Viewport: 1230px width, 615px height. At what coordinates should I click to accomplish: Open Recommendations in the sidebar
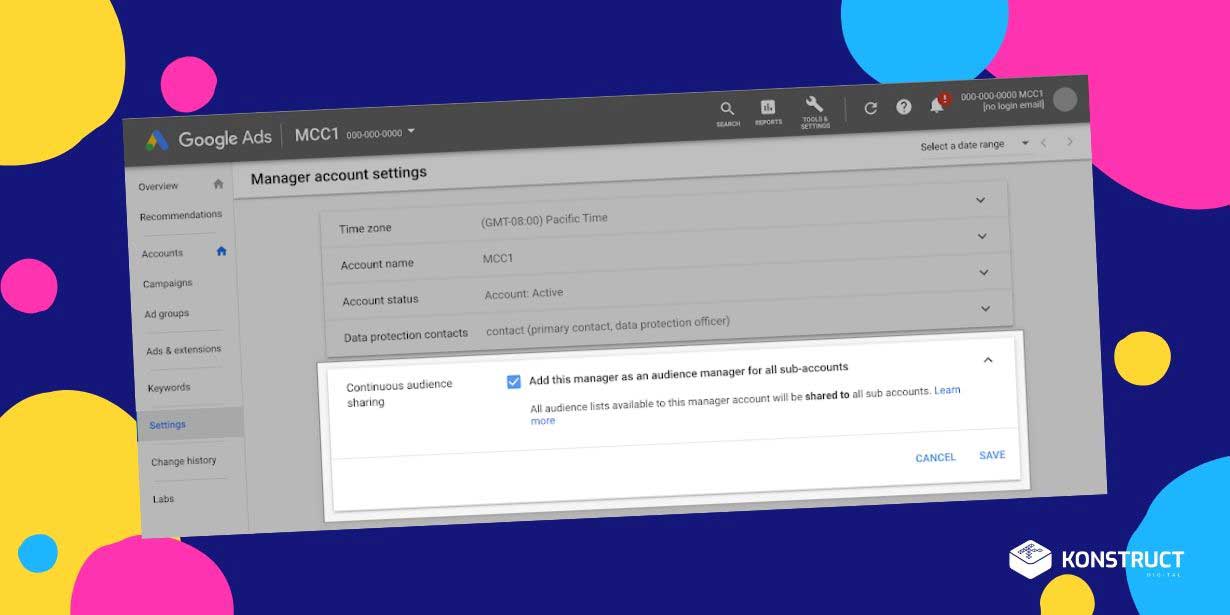181,215
